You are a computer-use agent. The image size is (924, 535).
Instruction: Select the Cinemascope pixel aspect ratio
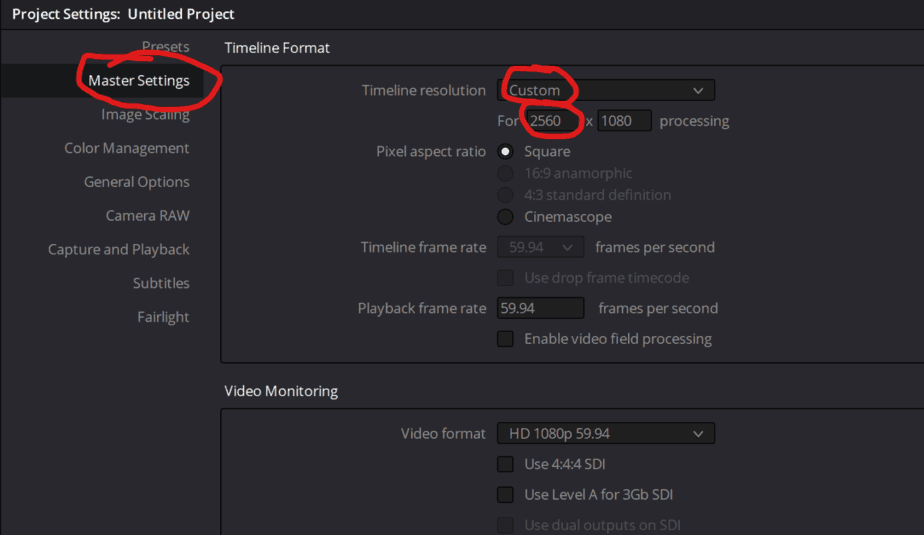coord(505,217)
